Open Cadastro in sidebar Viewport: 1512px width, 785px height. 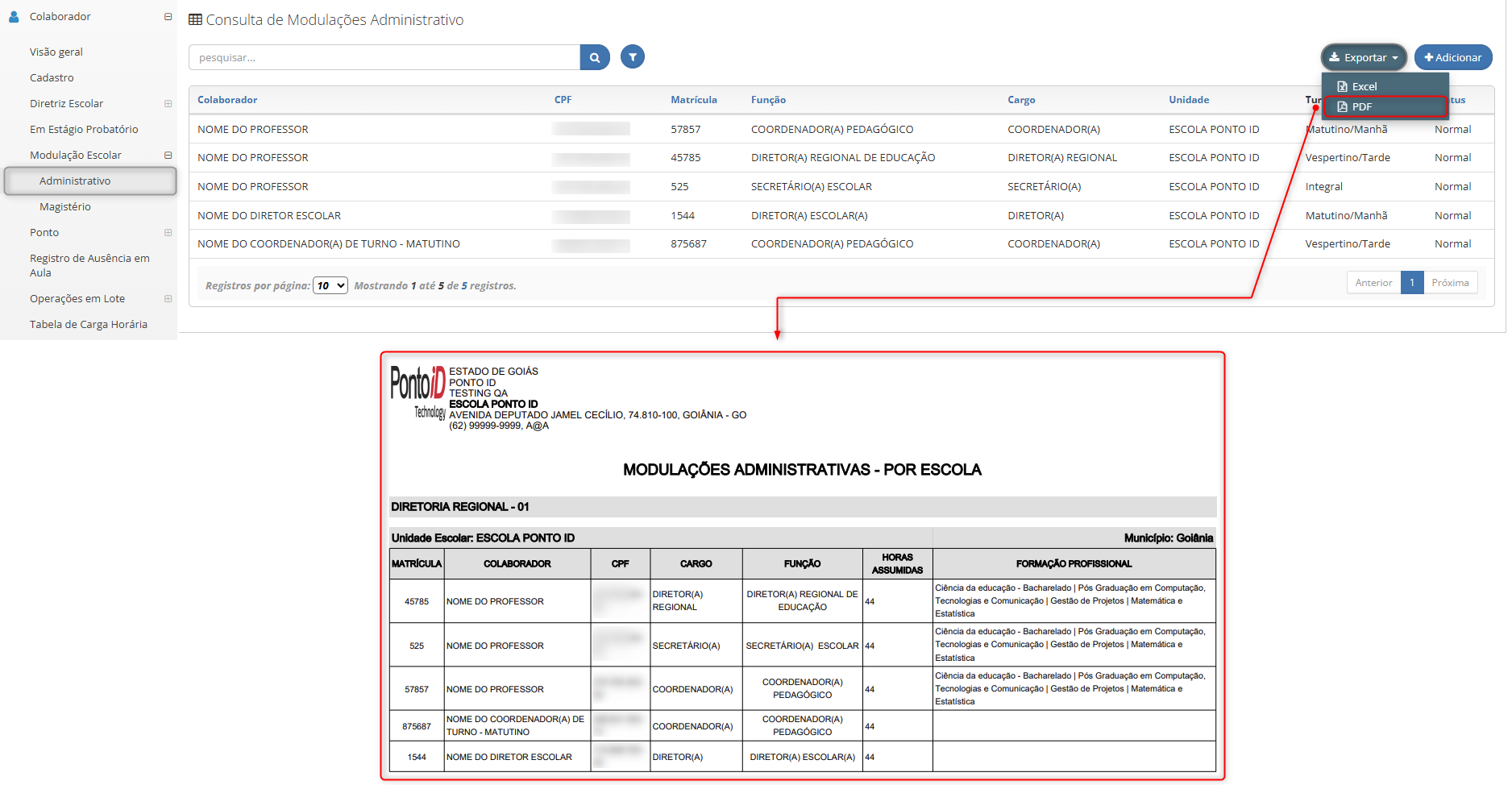[52, 77]
